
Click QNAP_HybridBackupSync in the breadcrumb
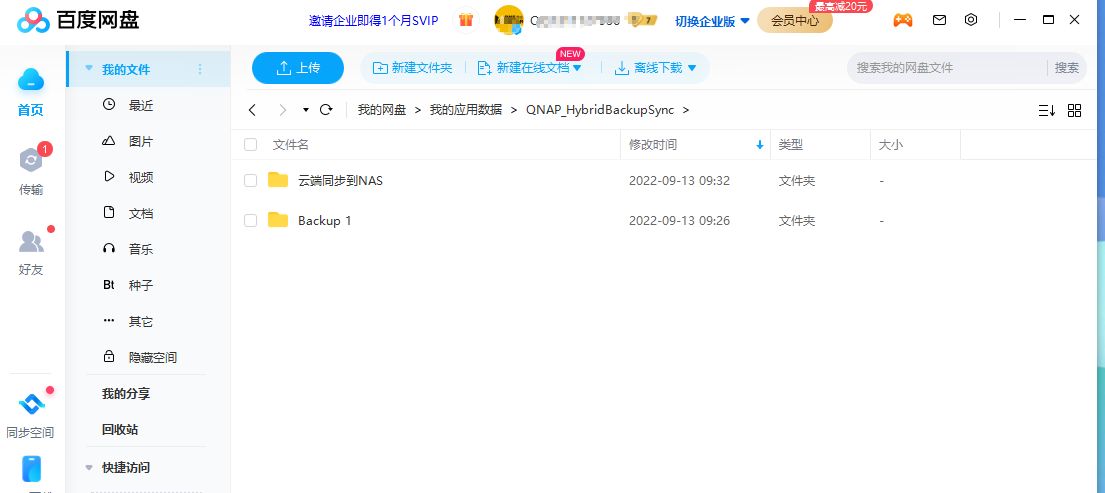tap(600, 110)
